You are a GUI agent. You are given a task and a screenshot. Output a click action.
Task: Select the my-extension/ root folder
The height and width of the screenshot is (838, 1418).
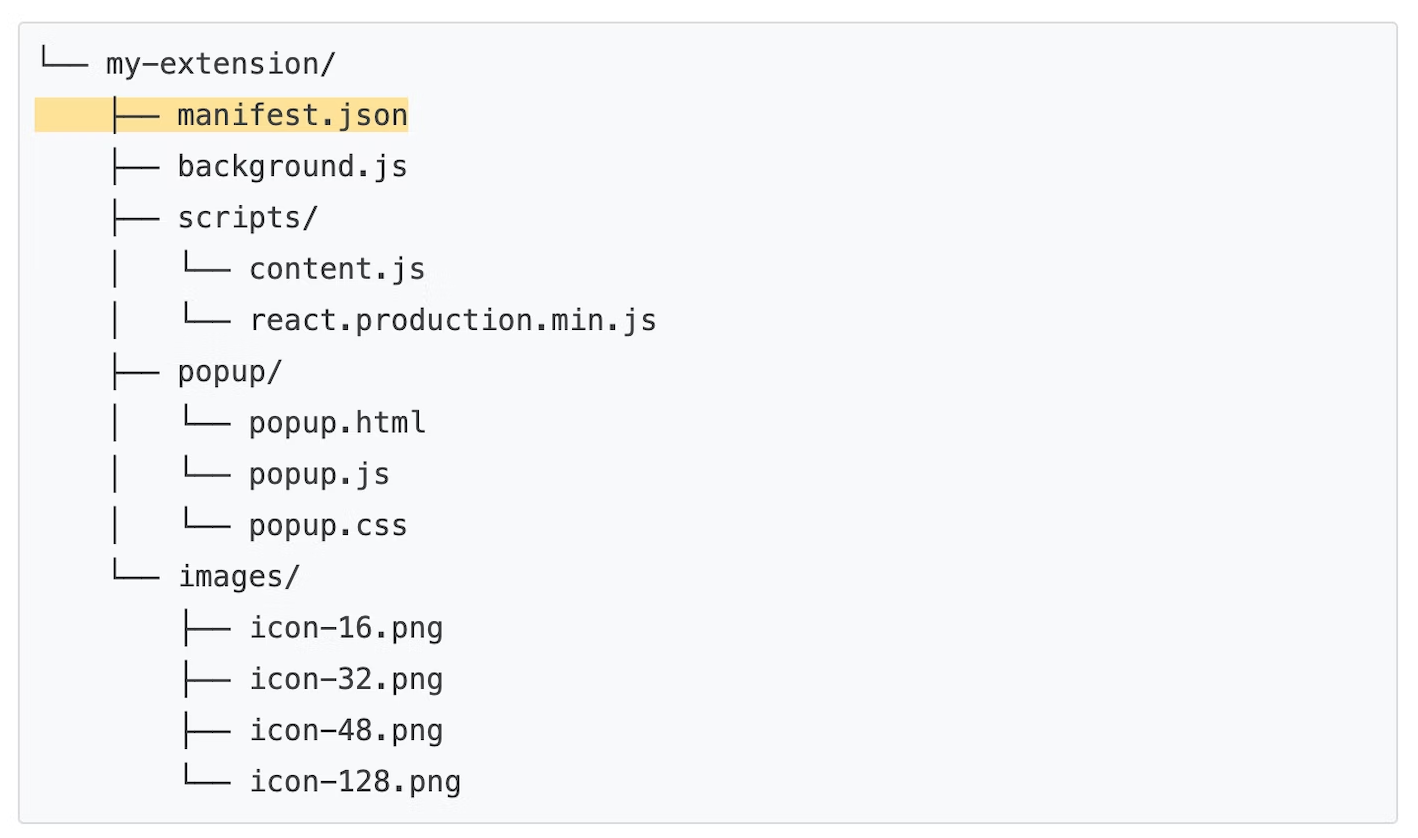click(x=220, y=64)
